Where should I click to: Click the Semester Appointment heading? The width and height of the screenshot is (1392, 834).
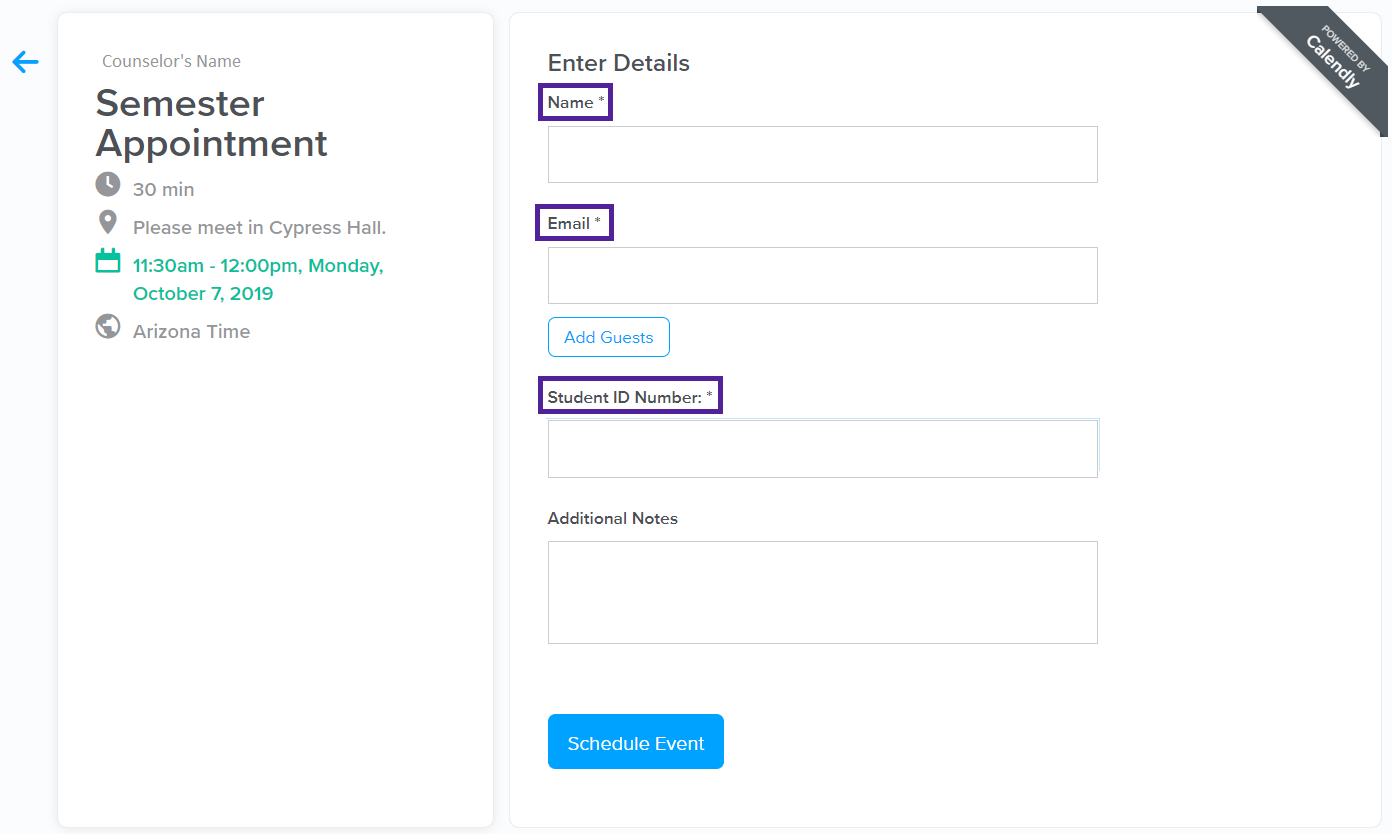pyautogui.click(x=212, y=123)
